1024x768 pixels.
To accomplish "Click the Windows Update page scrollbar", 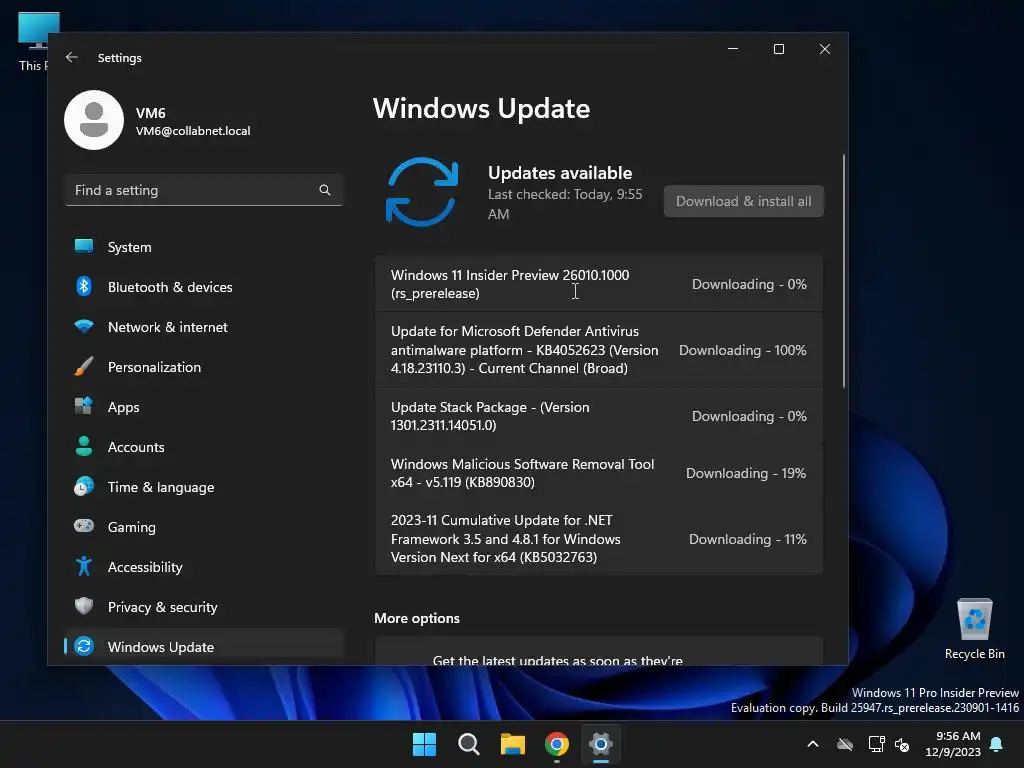I will pos(844,271).
